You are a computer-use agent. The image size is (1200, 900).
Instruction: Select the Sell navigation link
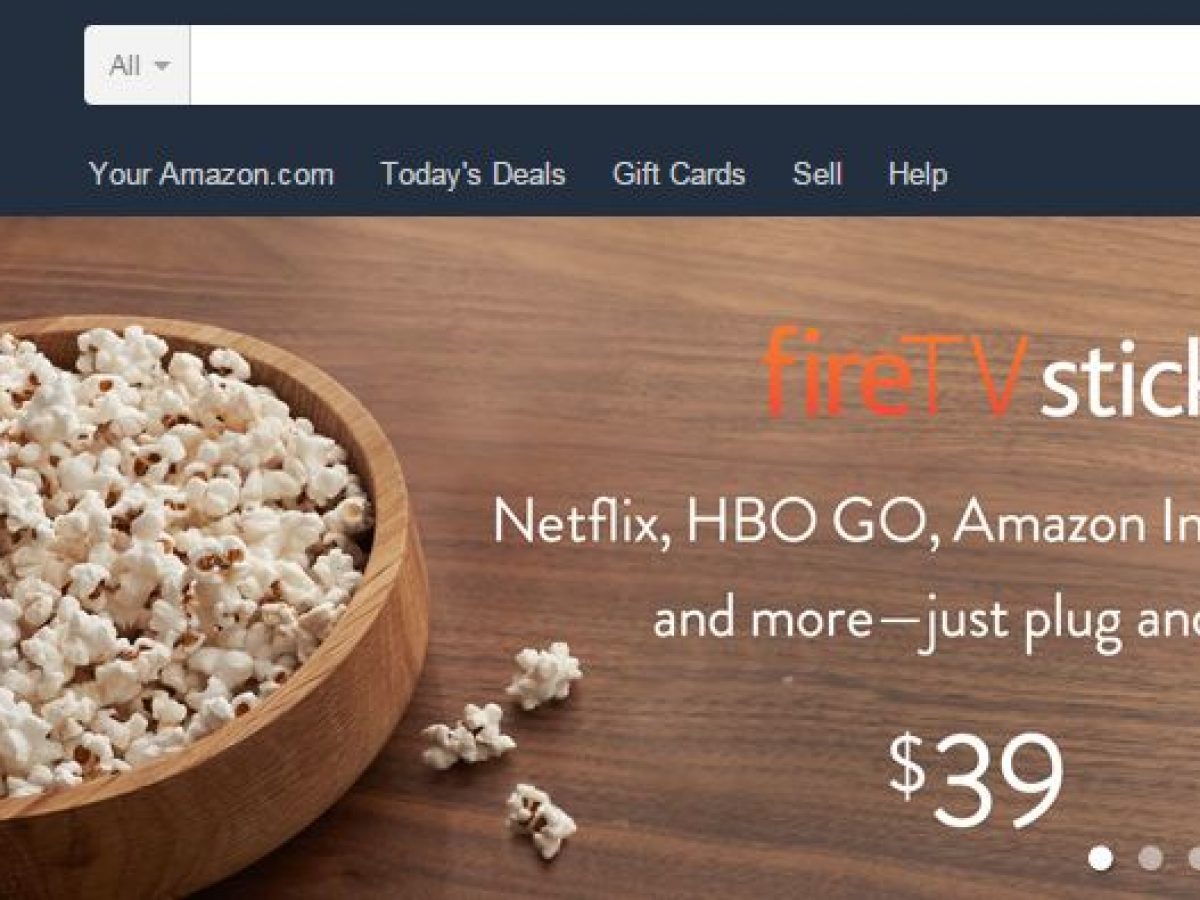point(817,174)
